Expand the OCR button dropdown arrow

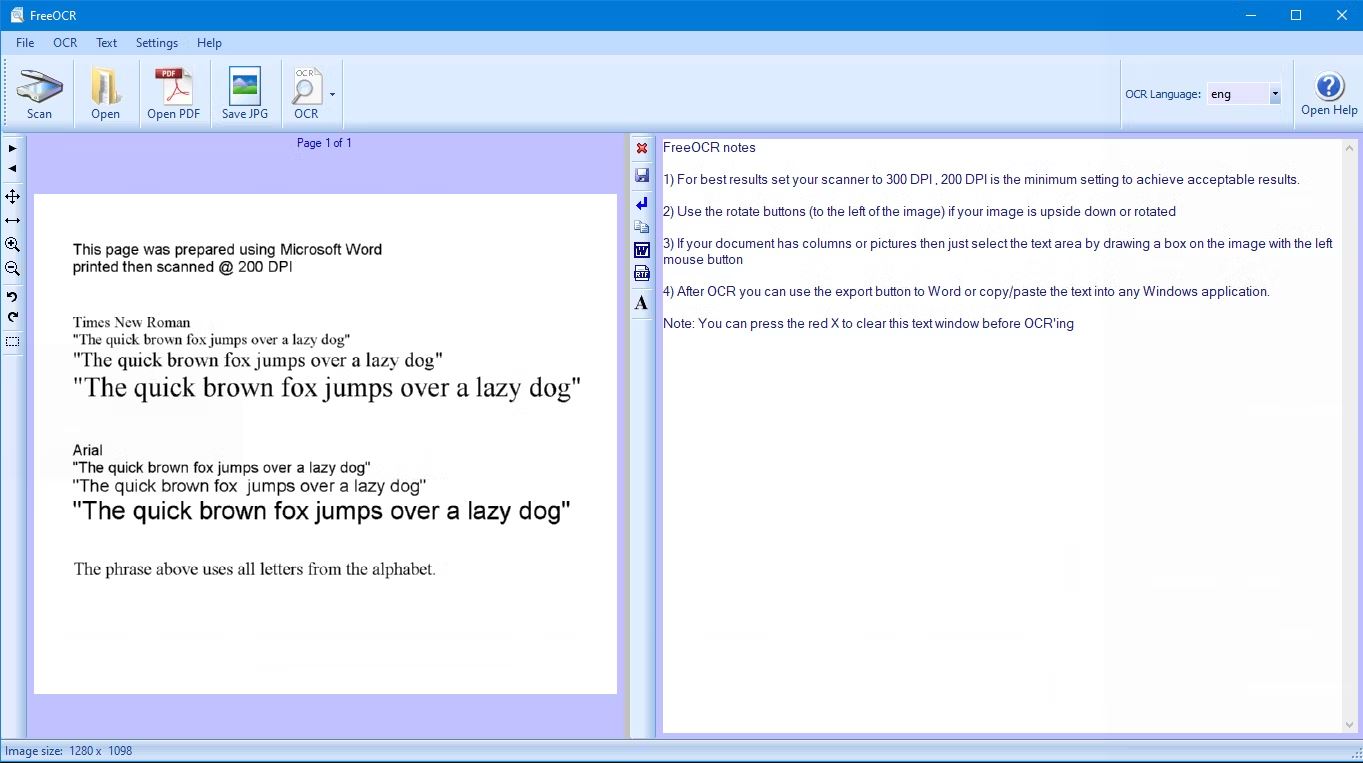[332, 95]
